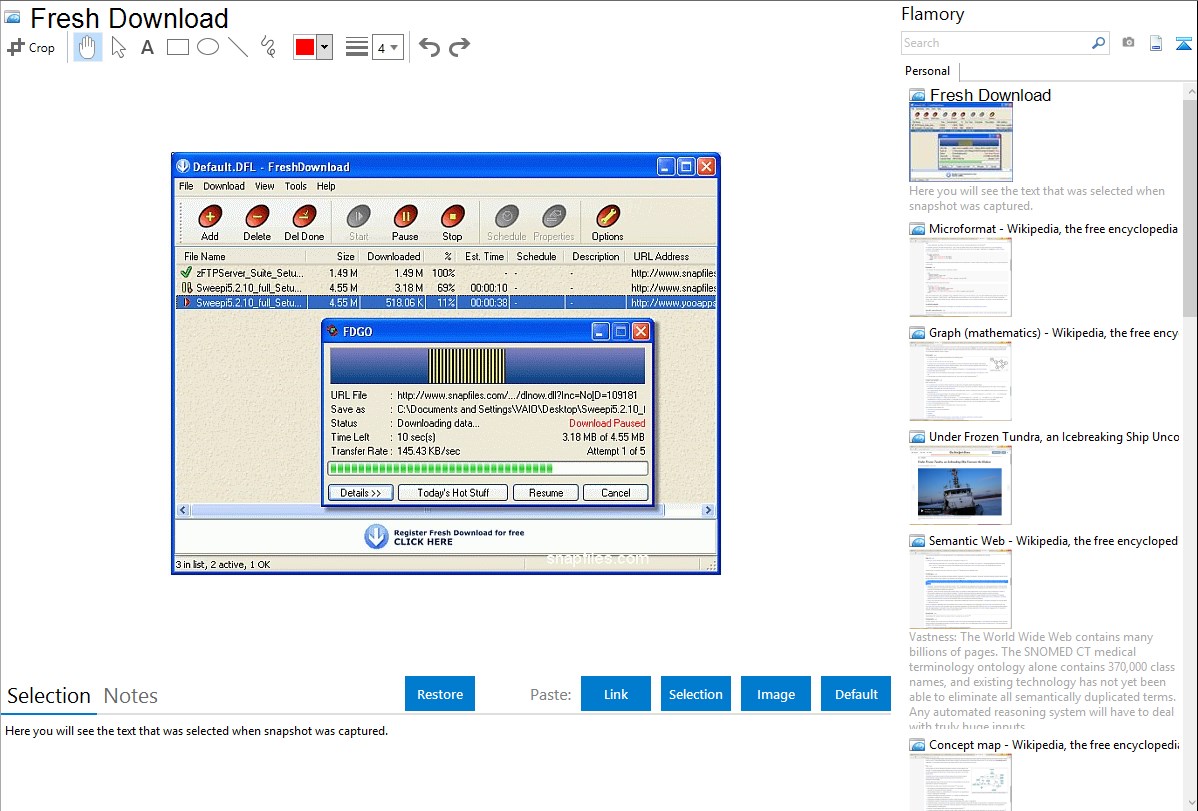The image size is (1198, 811).
Task: Click Today's Hot Stuff button
Action: pyautogui.click(x=453, y=493)
